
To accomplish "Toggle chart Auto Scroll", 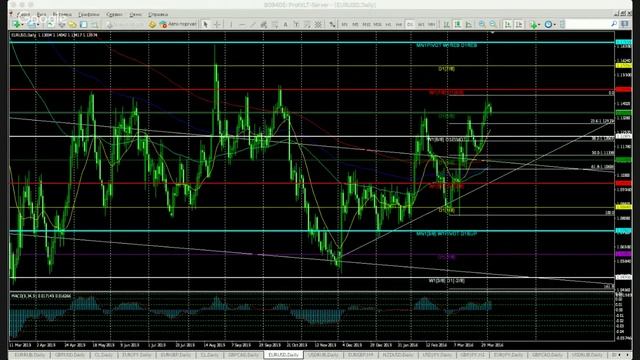I will coord(507,24).
